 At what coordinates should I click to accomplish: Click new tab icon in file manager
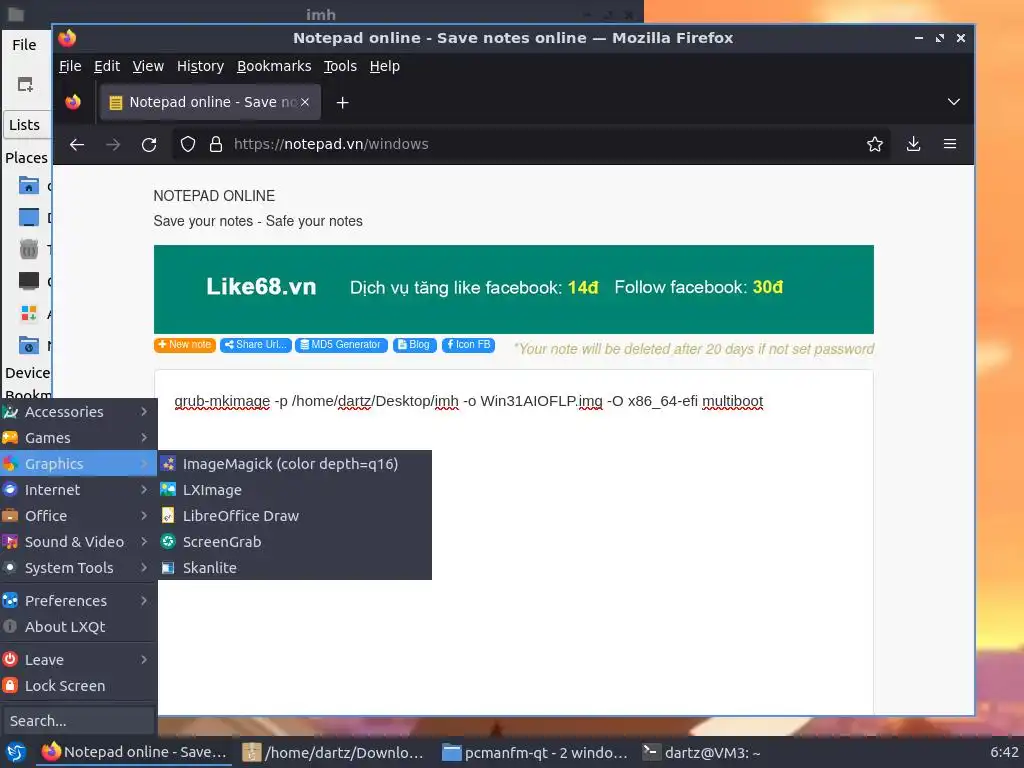point(25,85)
